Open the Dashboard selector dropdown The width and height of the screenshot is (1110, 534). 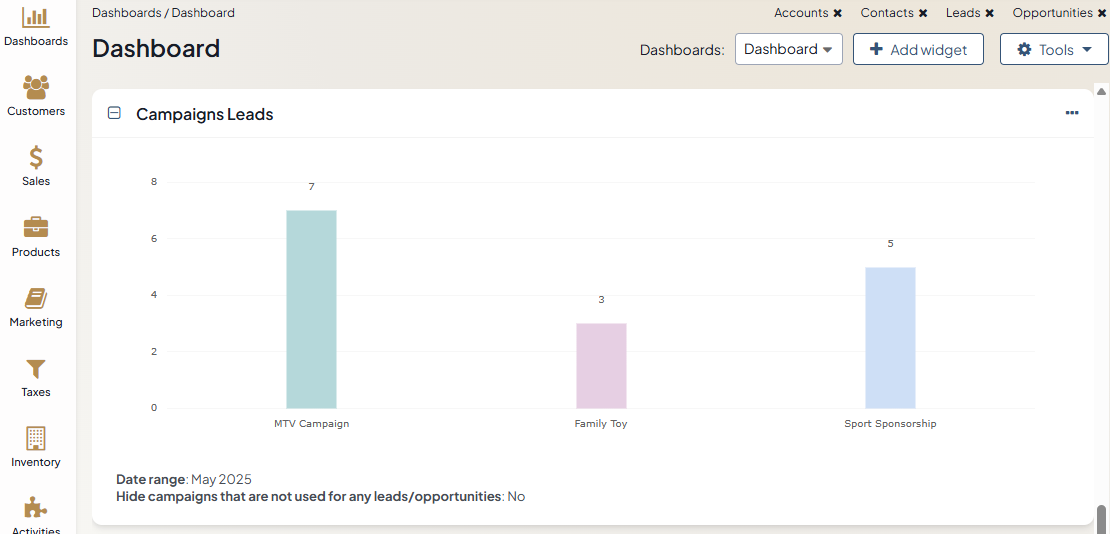pos(788,49)
